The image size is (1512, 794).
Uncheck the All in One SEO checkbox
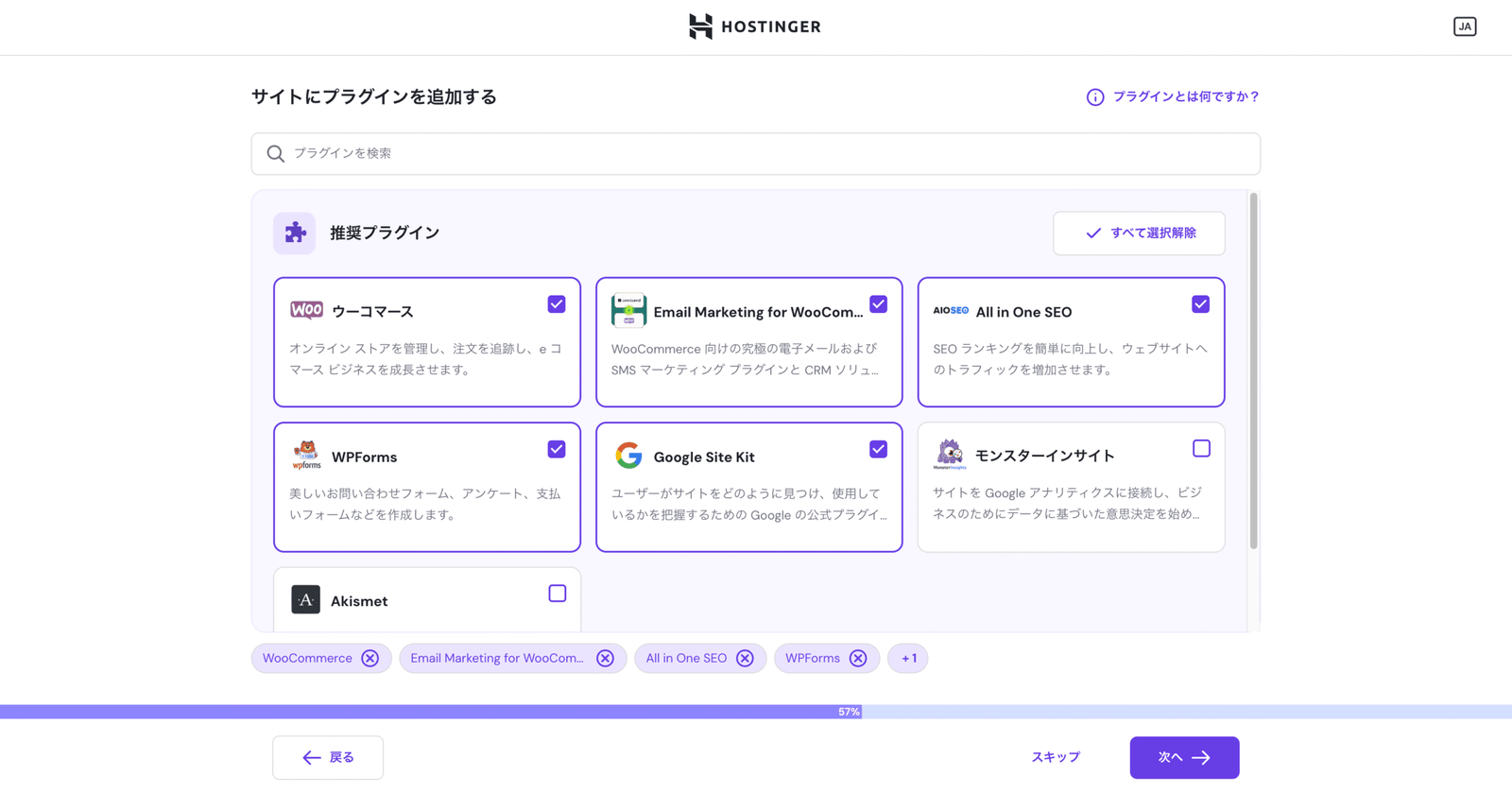tap(1201, 304)
